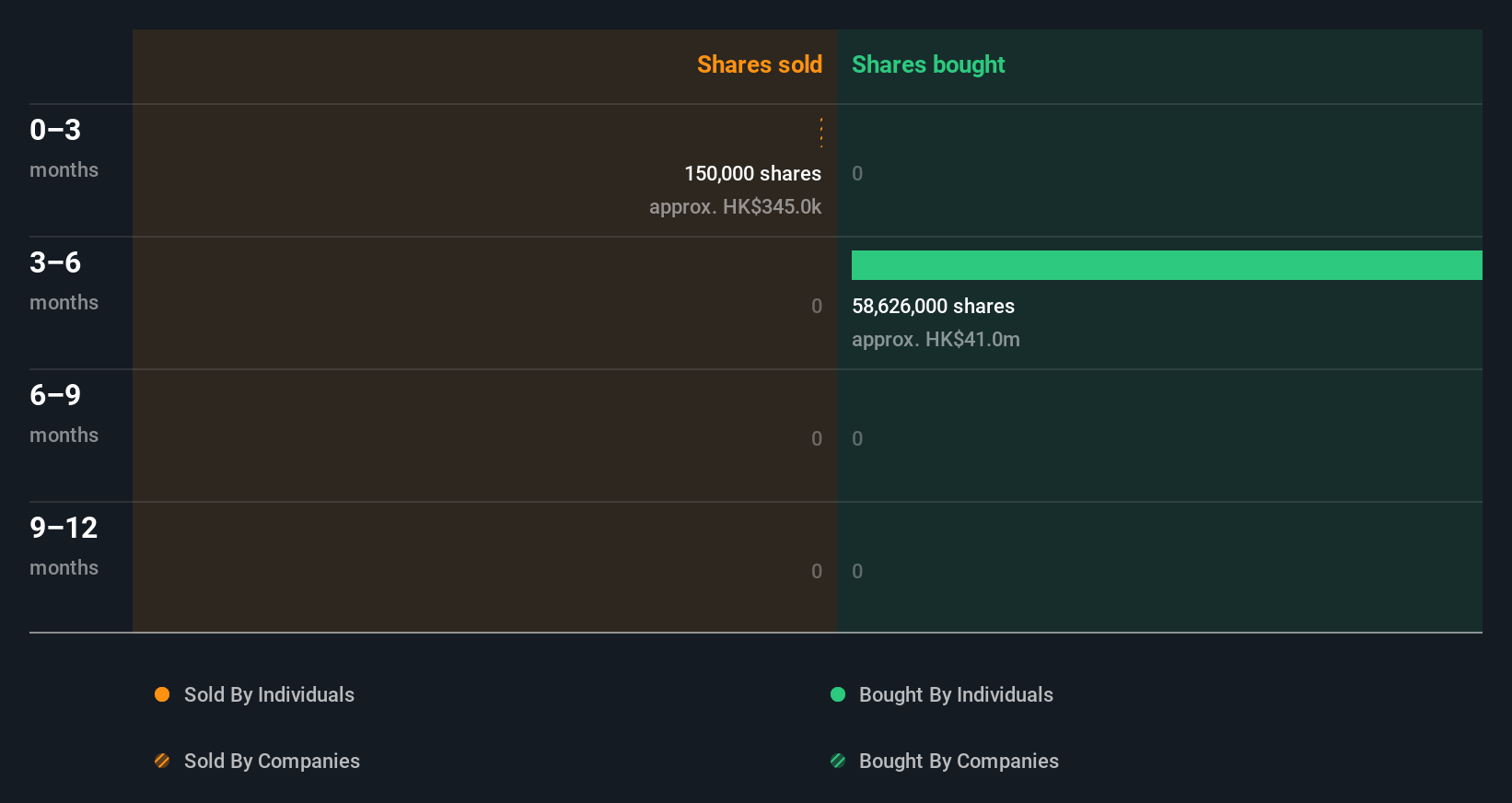
Task: Click the striped Sold By Companies icon
Action: tap(162, 761)
